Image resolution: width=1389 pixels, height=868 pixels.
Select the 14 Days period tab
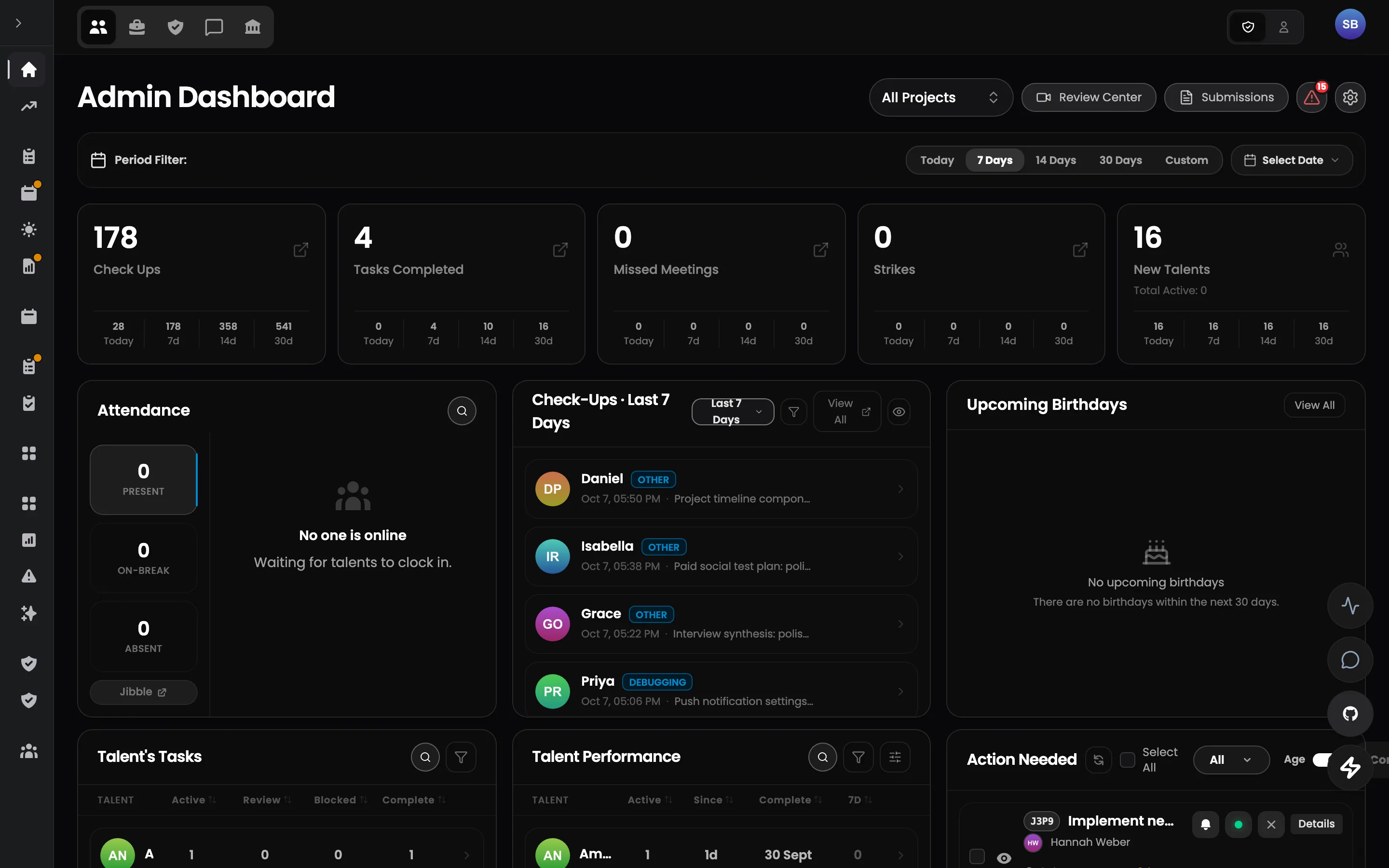tap(1056, 160)
